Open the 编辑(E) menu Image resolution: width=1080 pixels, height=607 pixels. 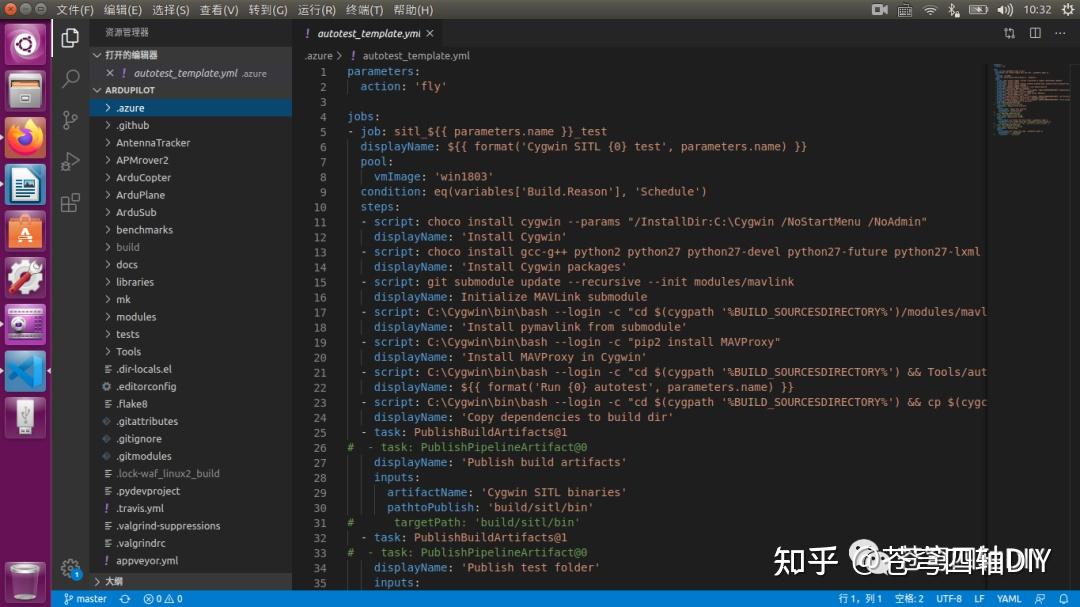123,10
